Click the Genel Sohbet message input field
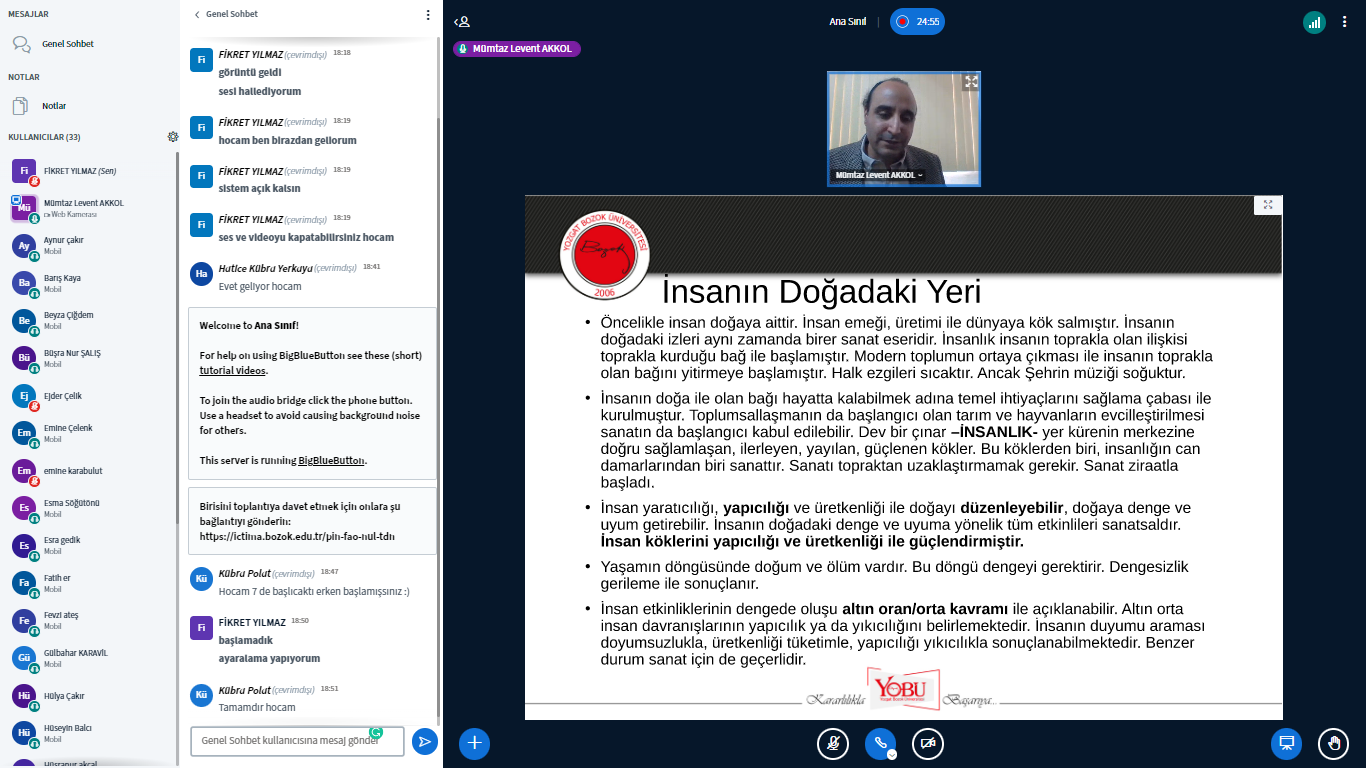This screenshot has width=1366, height=768. point(297,741)
